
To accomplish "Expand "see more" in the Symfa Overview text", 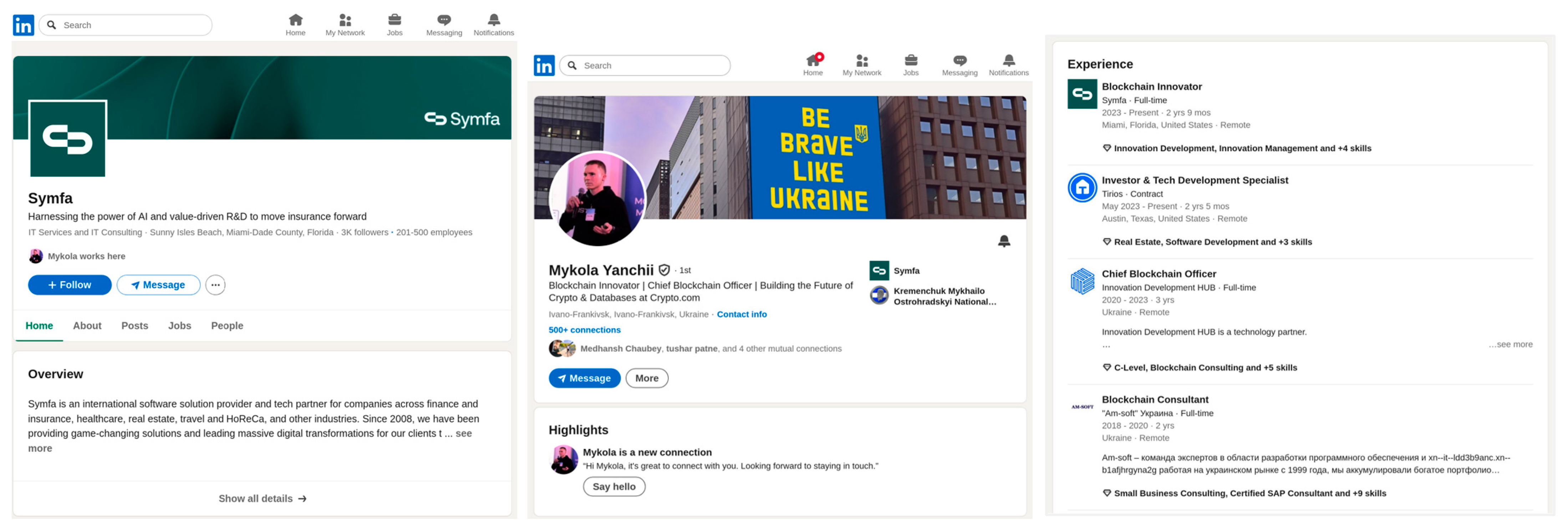I will coord(463,433).
